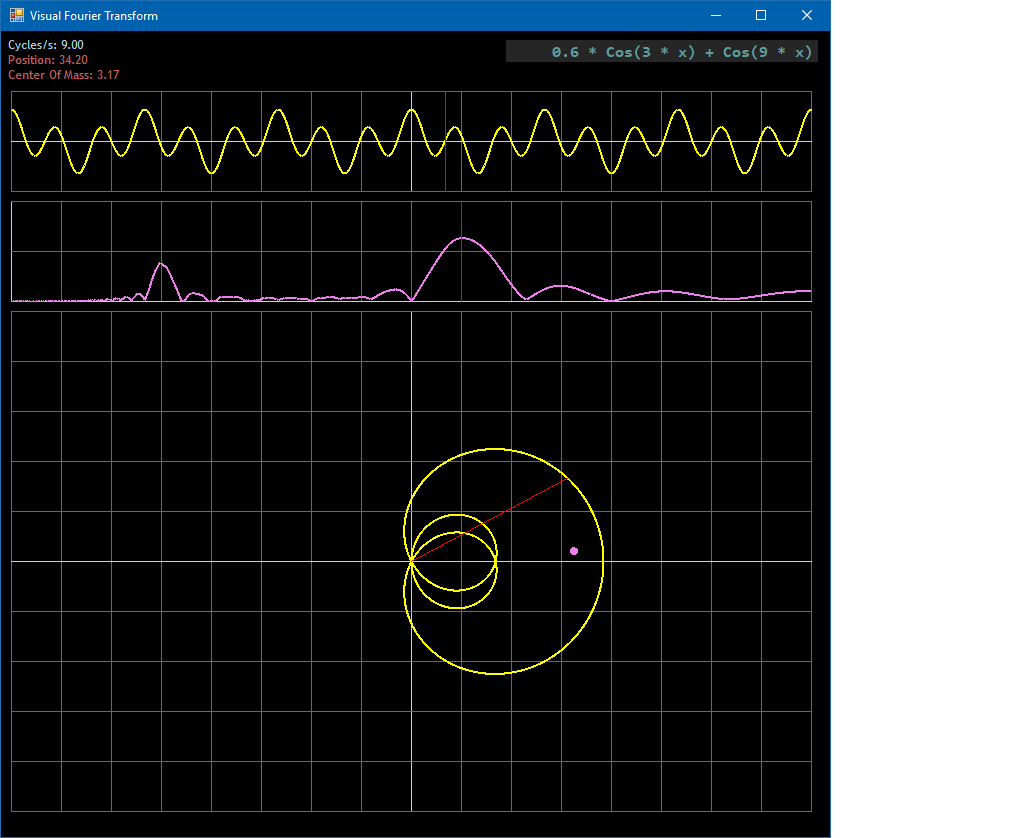This screenshot has height=838, width=1024.
Task: Click the top of the small inner yellow loop
Action: tap(457, 515)
